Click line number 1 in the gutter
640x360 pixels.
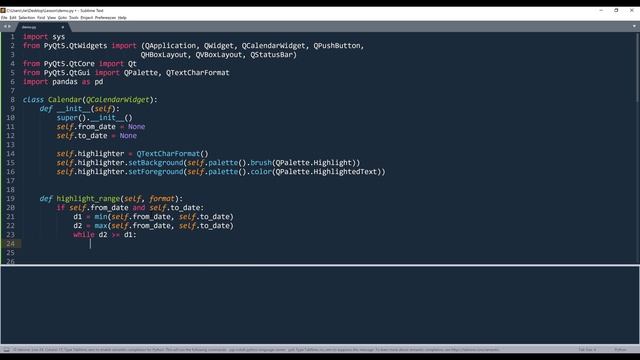point(12,37)
